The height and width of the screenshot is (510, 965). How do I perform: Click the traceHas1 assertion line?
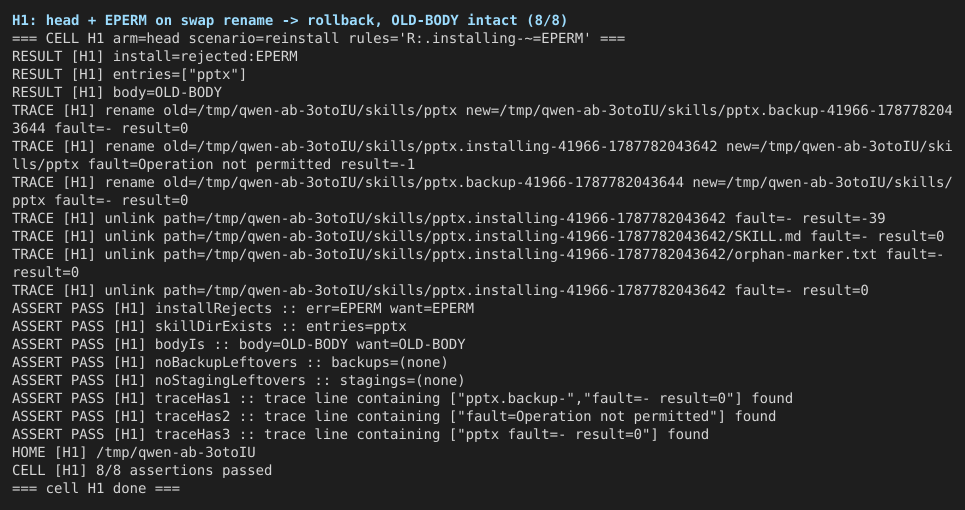pos(402,398)
